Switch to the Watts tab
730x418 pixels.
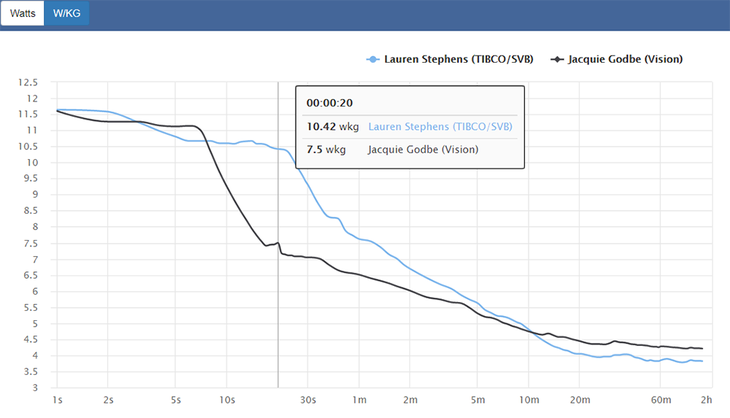(x=22, y=13)
